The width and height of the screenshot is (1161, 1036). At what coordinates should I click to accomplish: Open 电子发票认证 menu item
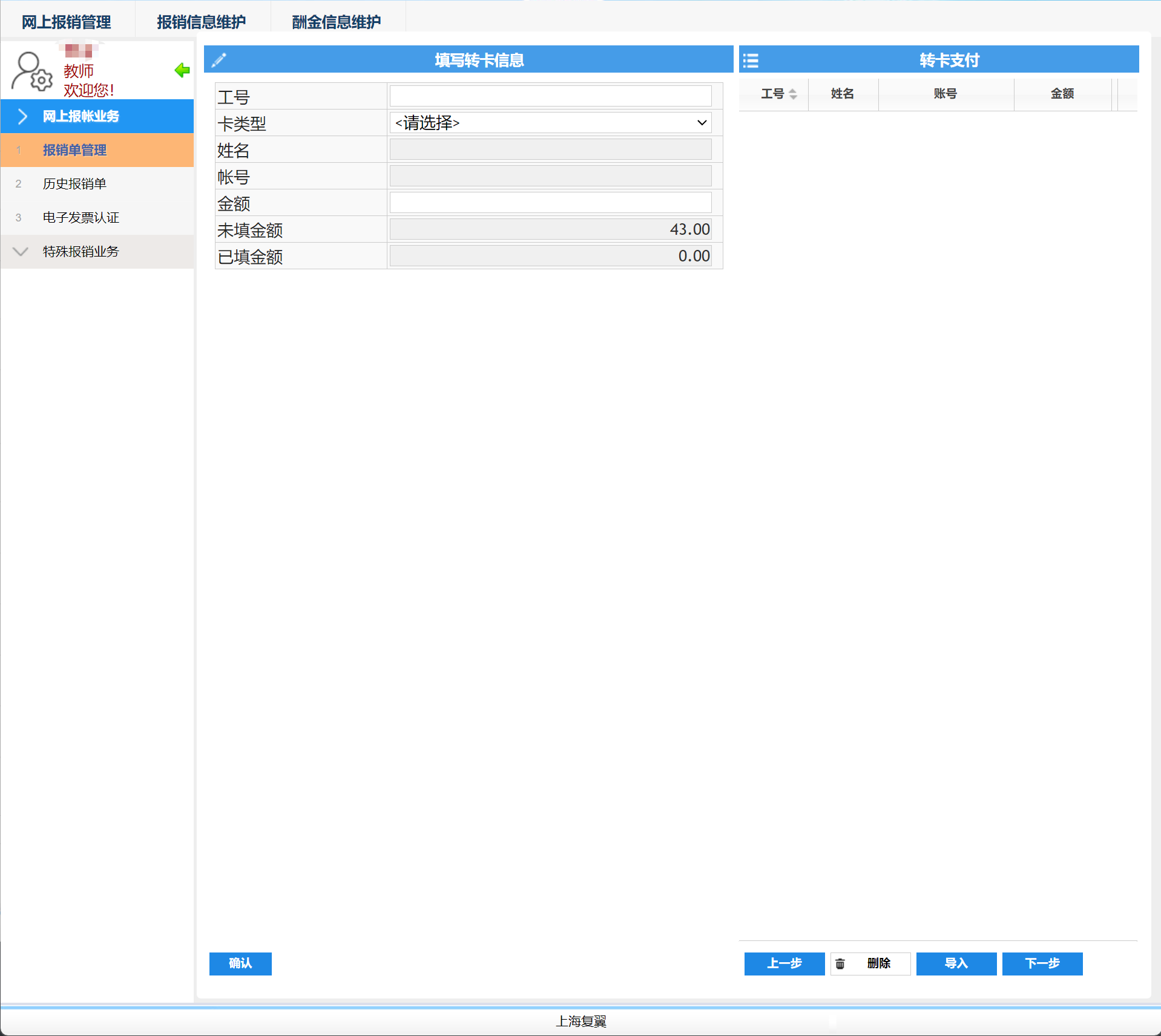(x=81, y=217)
